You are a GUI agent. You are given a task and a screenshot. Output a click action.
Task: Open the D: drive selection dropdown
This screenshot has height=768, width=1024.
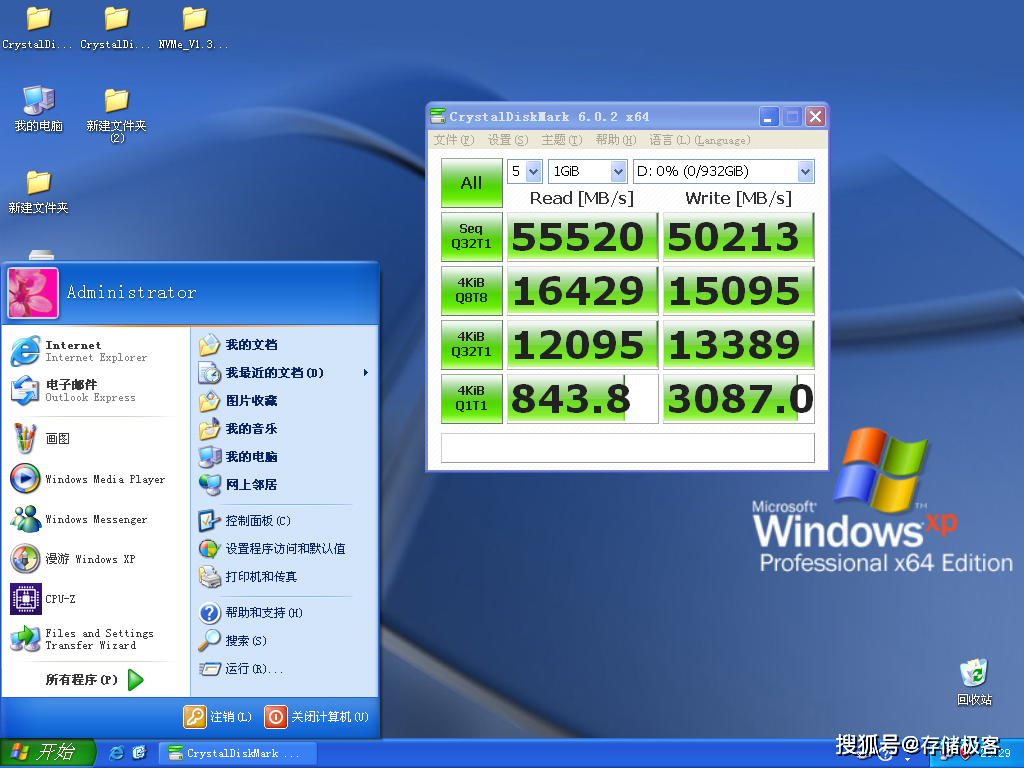(724, 172)
